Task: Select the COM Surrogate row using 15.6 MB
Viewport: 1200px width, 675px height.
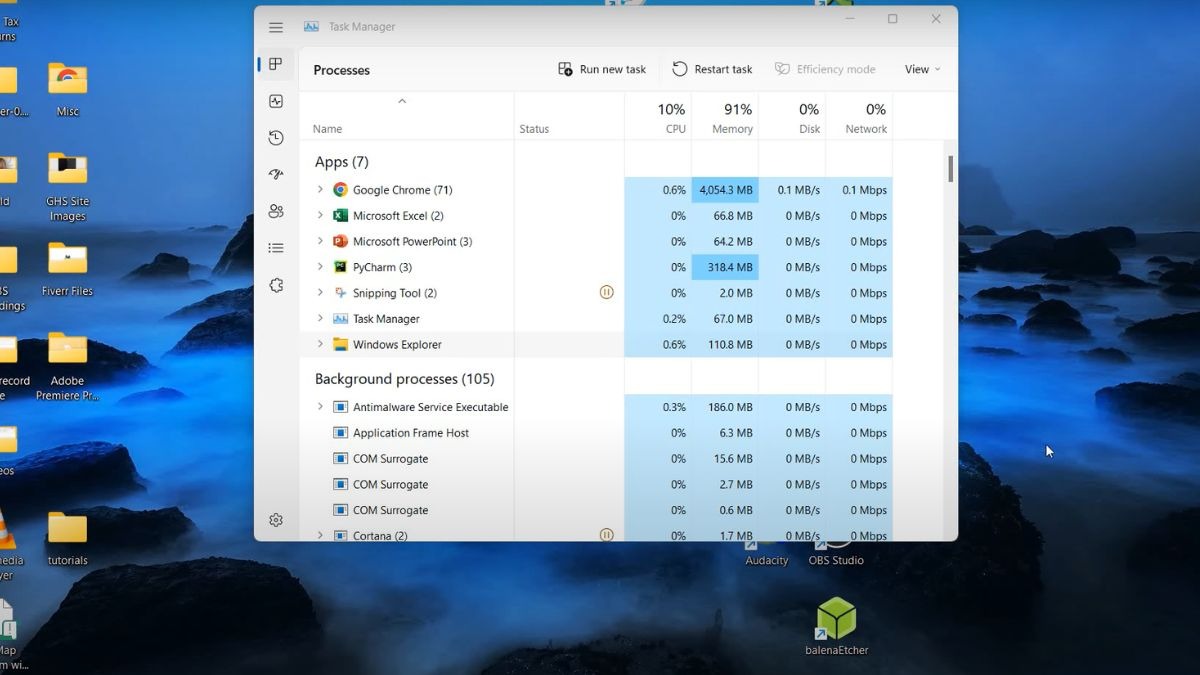Action: point(596,459)
